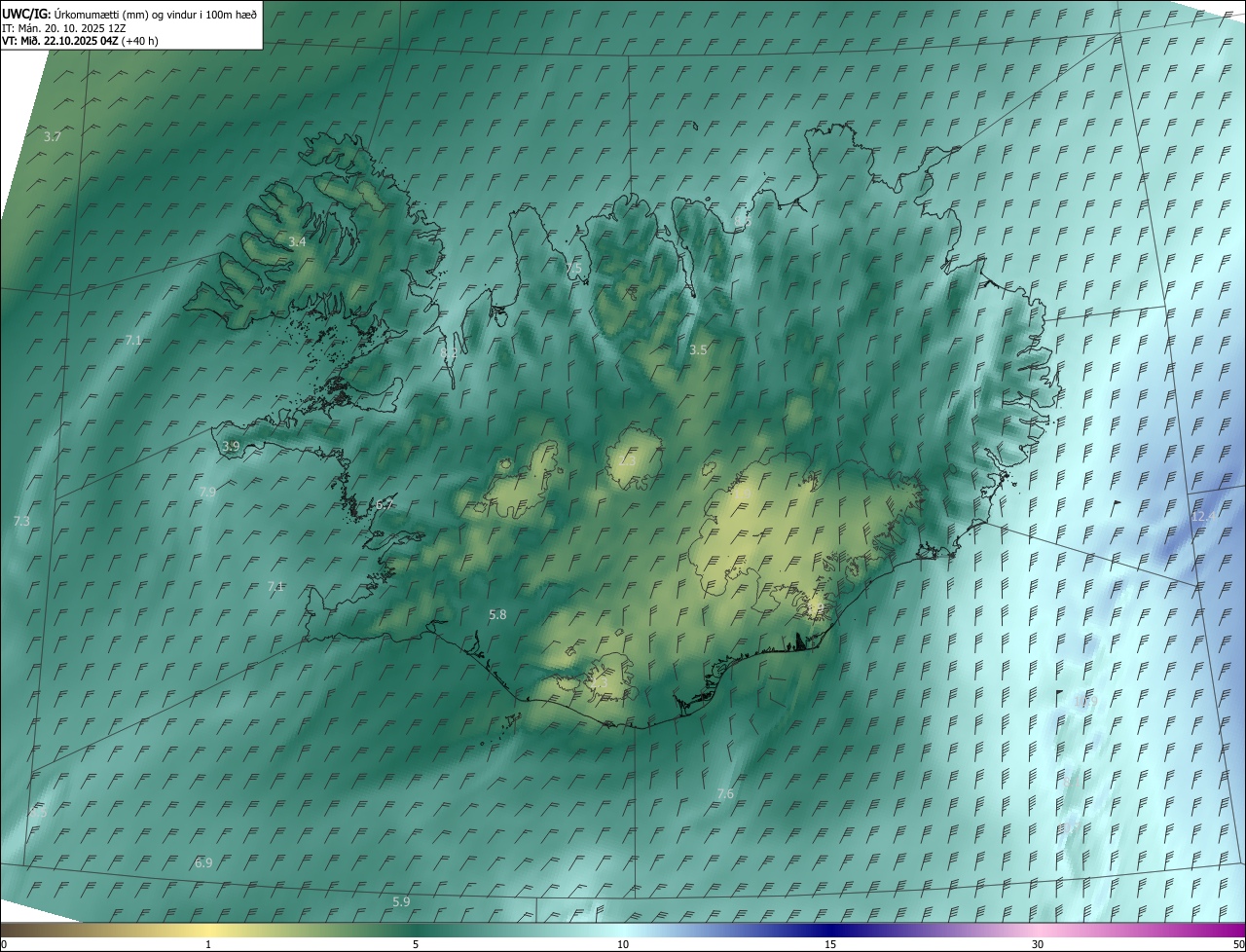1246x952 pixels.
Task: Click the dark blue colorbar segment near 15 mm
Action: [830, 930]
